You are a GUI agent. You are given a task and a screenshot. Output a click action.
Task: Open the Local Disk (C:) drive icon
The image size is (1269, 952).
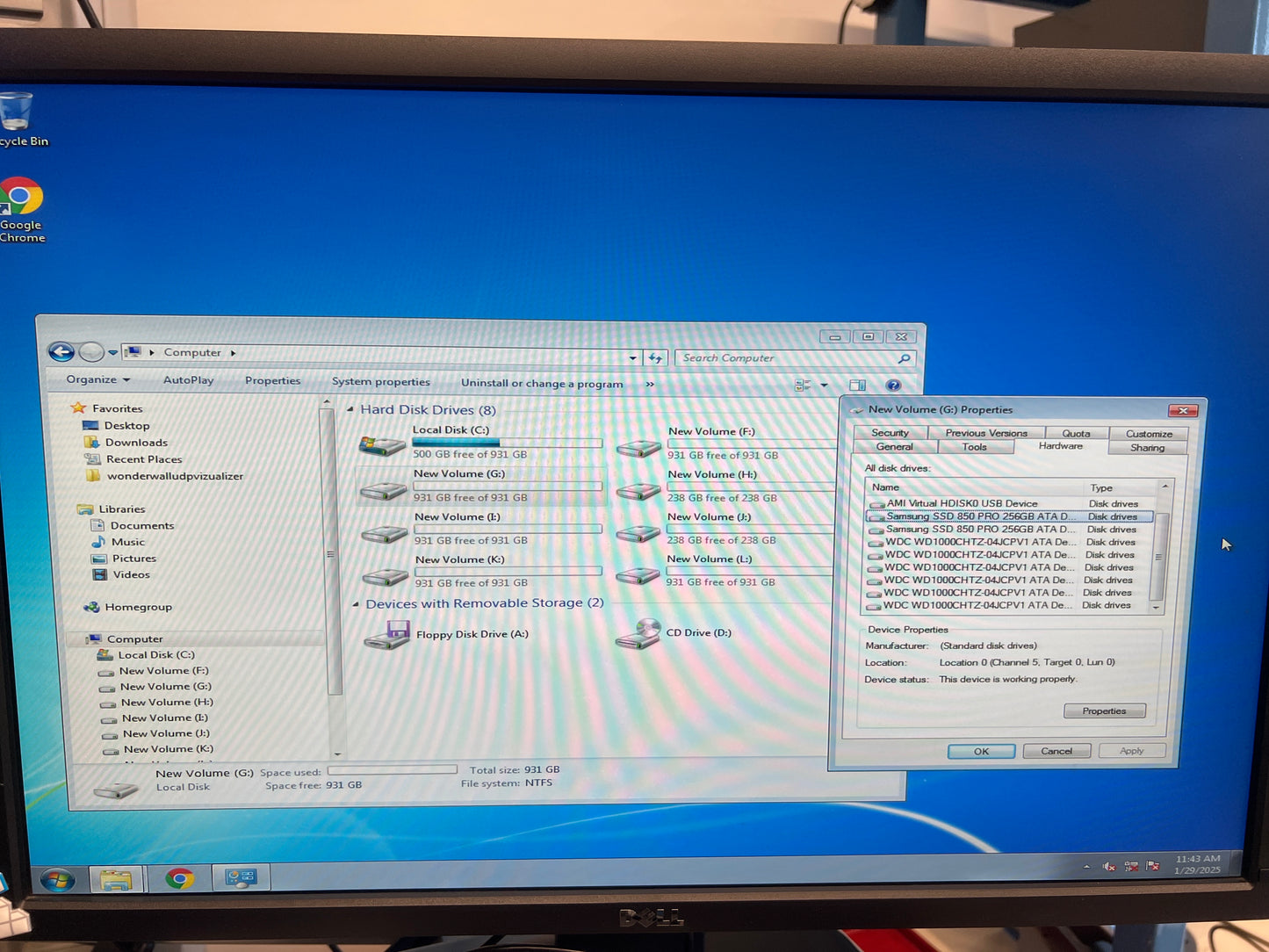[x=382, y=444]
